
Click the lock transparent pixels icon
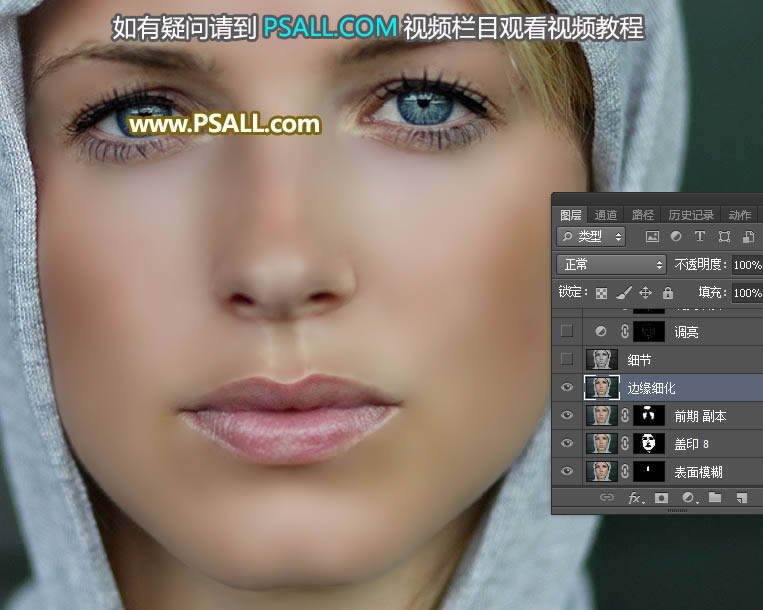pyautogui.click(x=602, y=293)
